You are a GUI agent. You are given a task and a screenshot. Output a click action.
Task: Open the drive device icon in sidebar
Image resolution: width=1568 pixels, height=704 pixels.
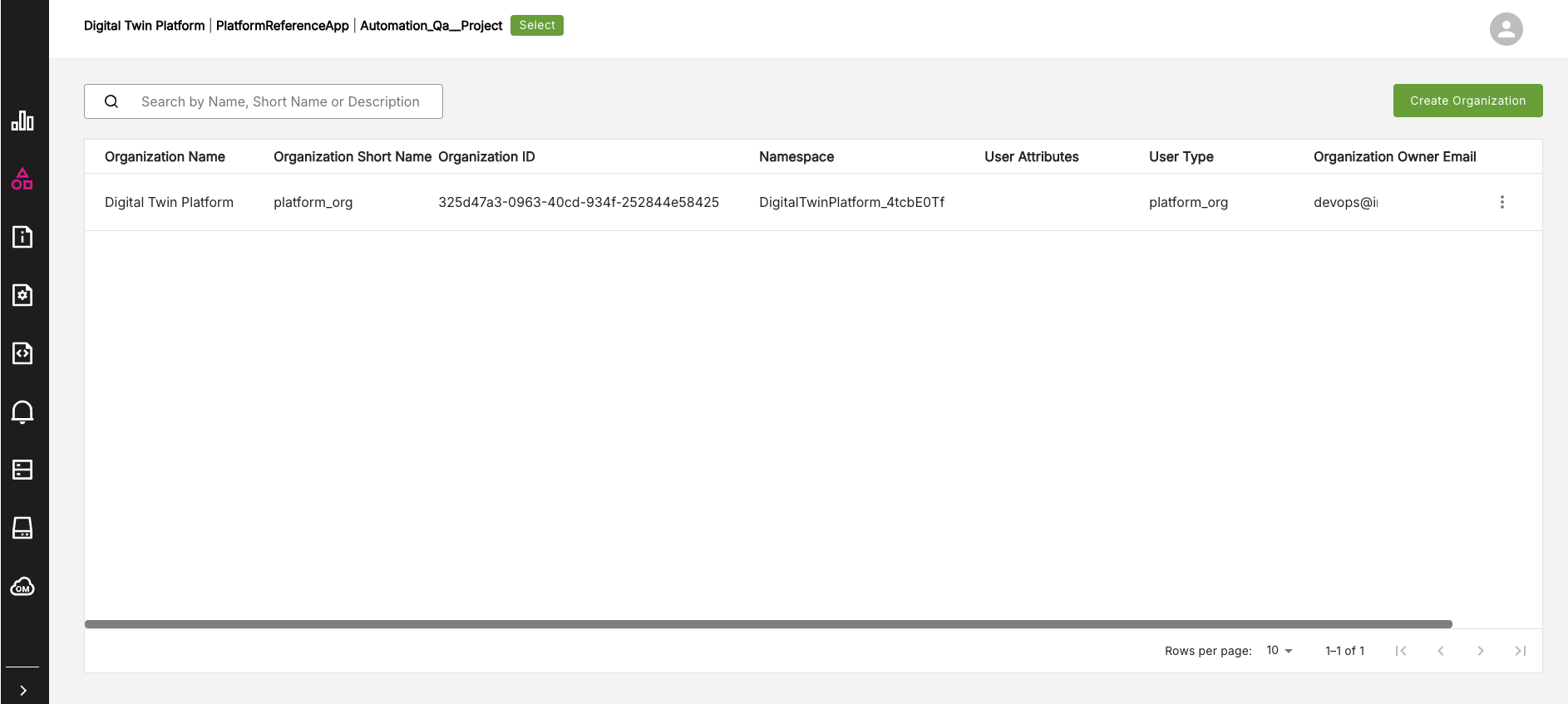coord(22,528)
